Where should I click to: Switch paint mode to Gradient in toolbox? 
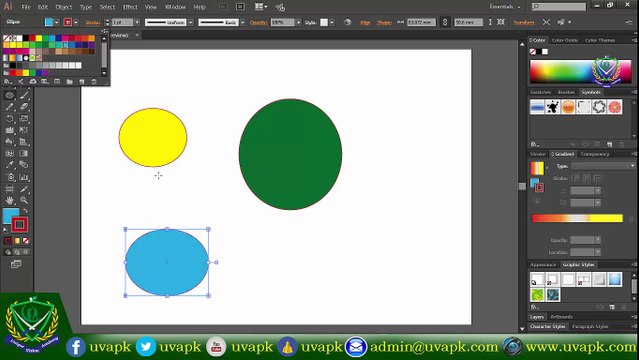point(17,241)
